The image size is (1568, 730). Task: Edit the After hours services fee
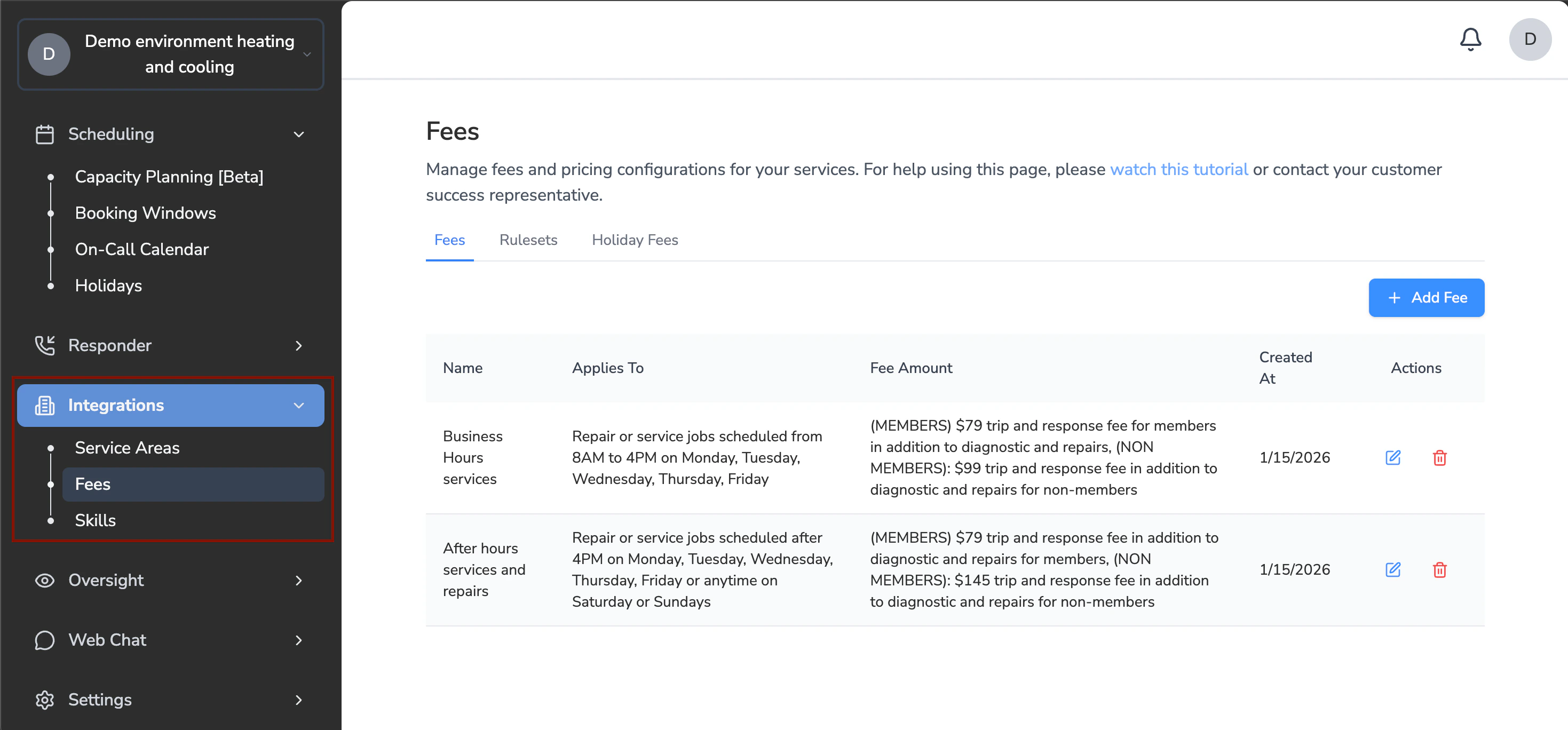point(1393,569)
